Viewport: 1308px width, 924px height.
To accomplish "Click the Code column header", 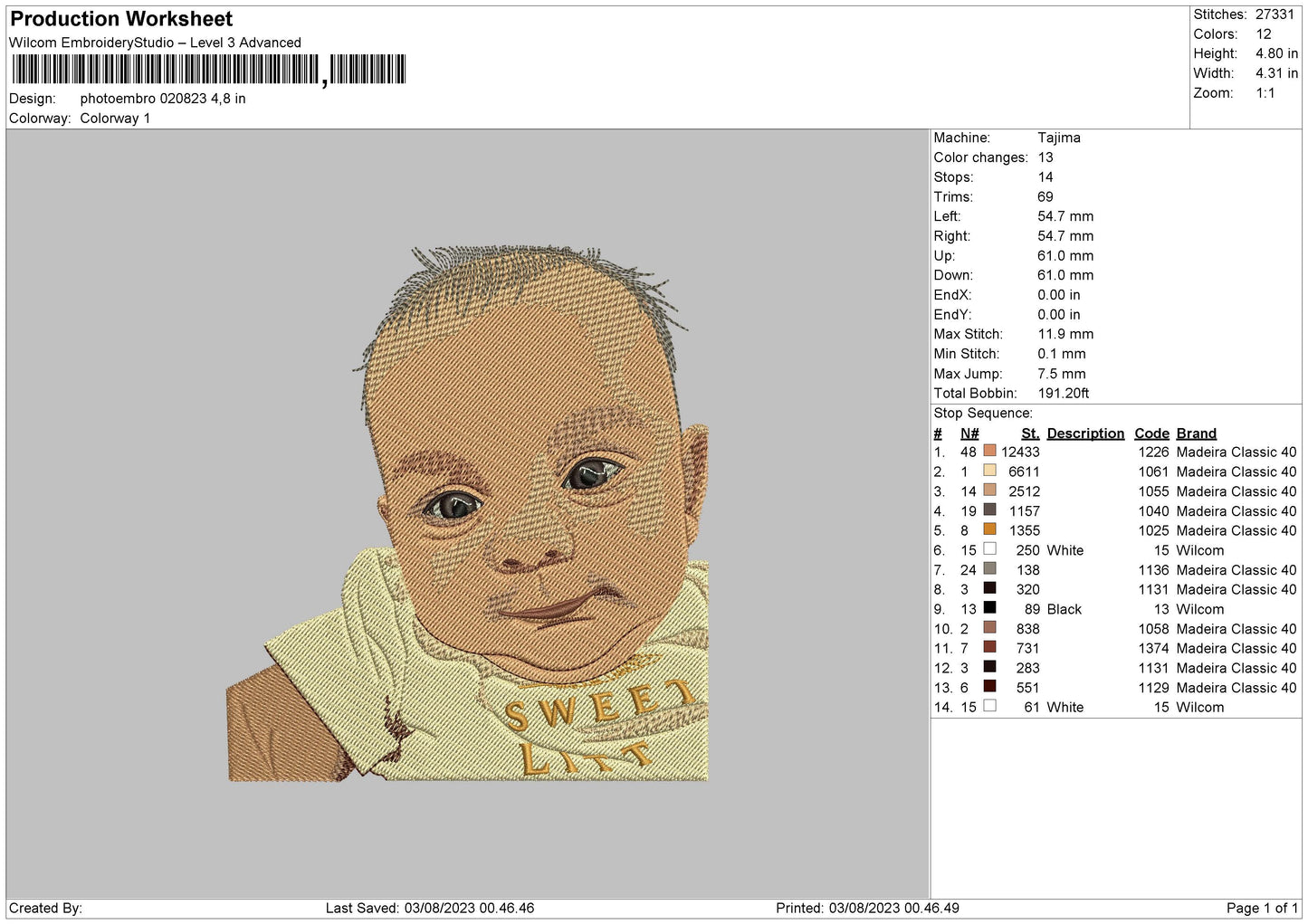I will 1151,433.
